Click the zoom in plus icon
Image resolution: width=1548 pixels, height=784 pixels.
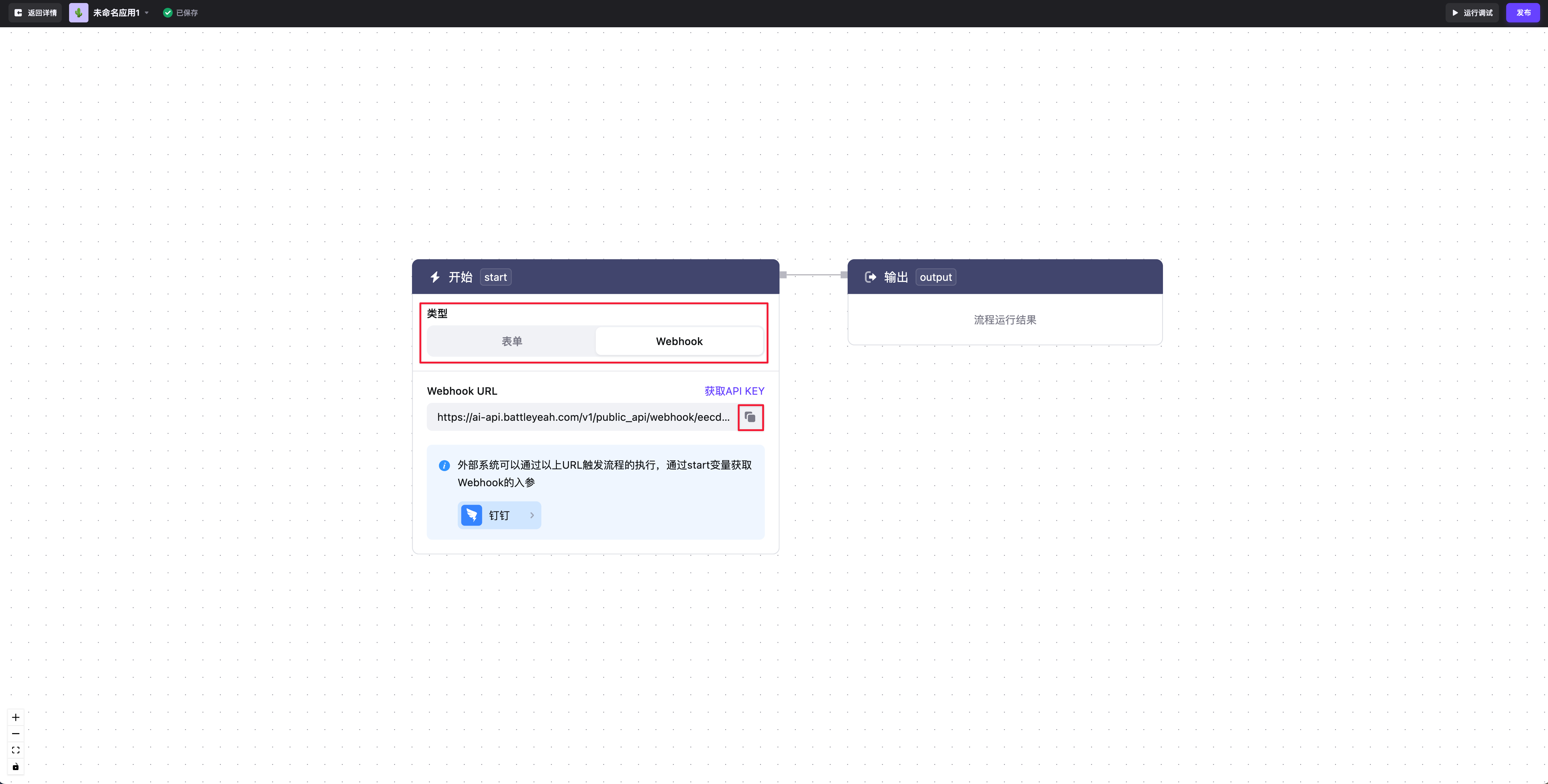point(16,717)
